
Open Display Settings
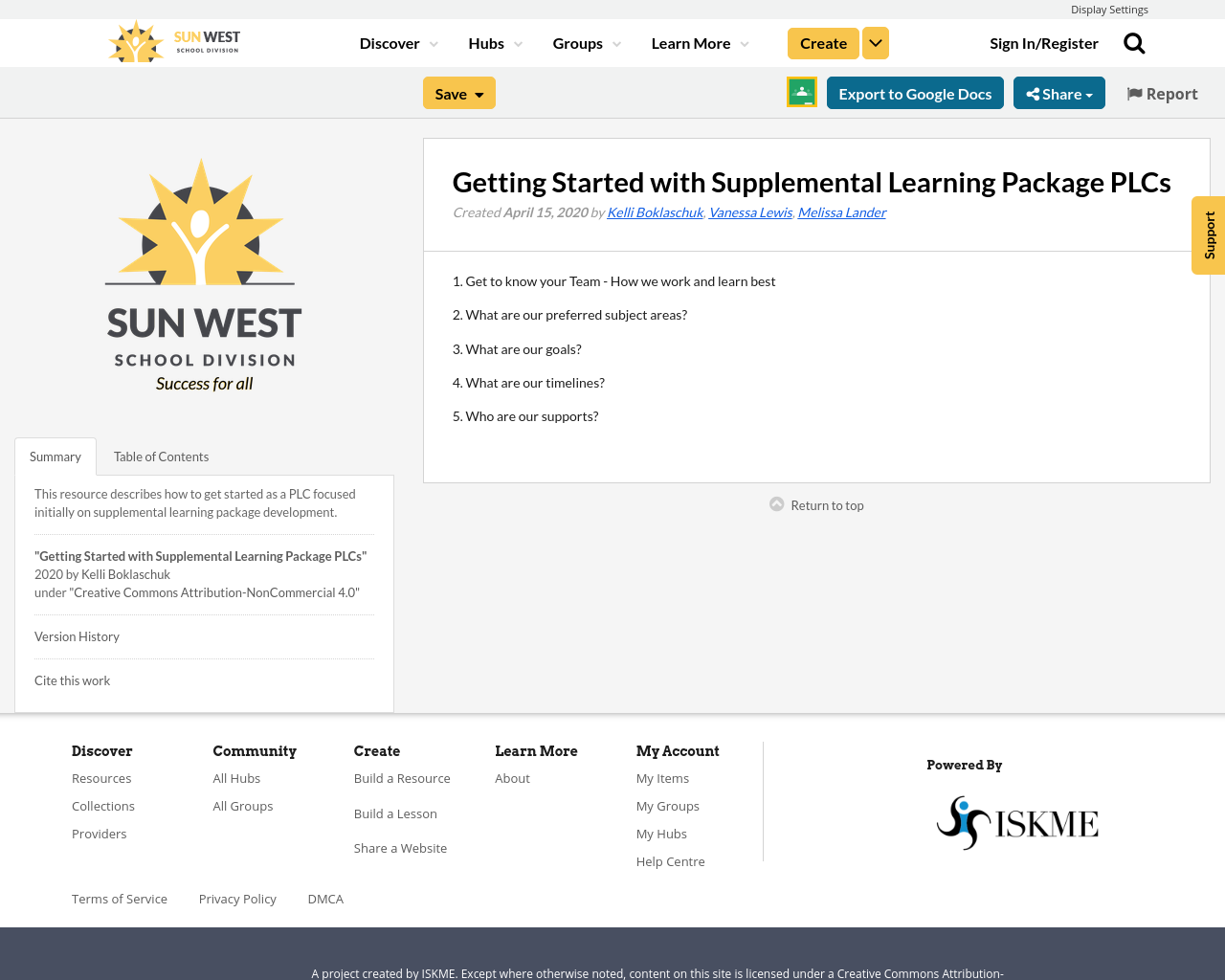(x=1109, y=9)
